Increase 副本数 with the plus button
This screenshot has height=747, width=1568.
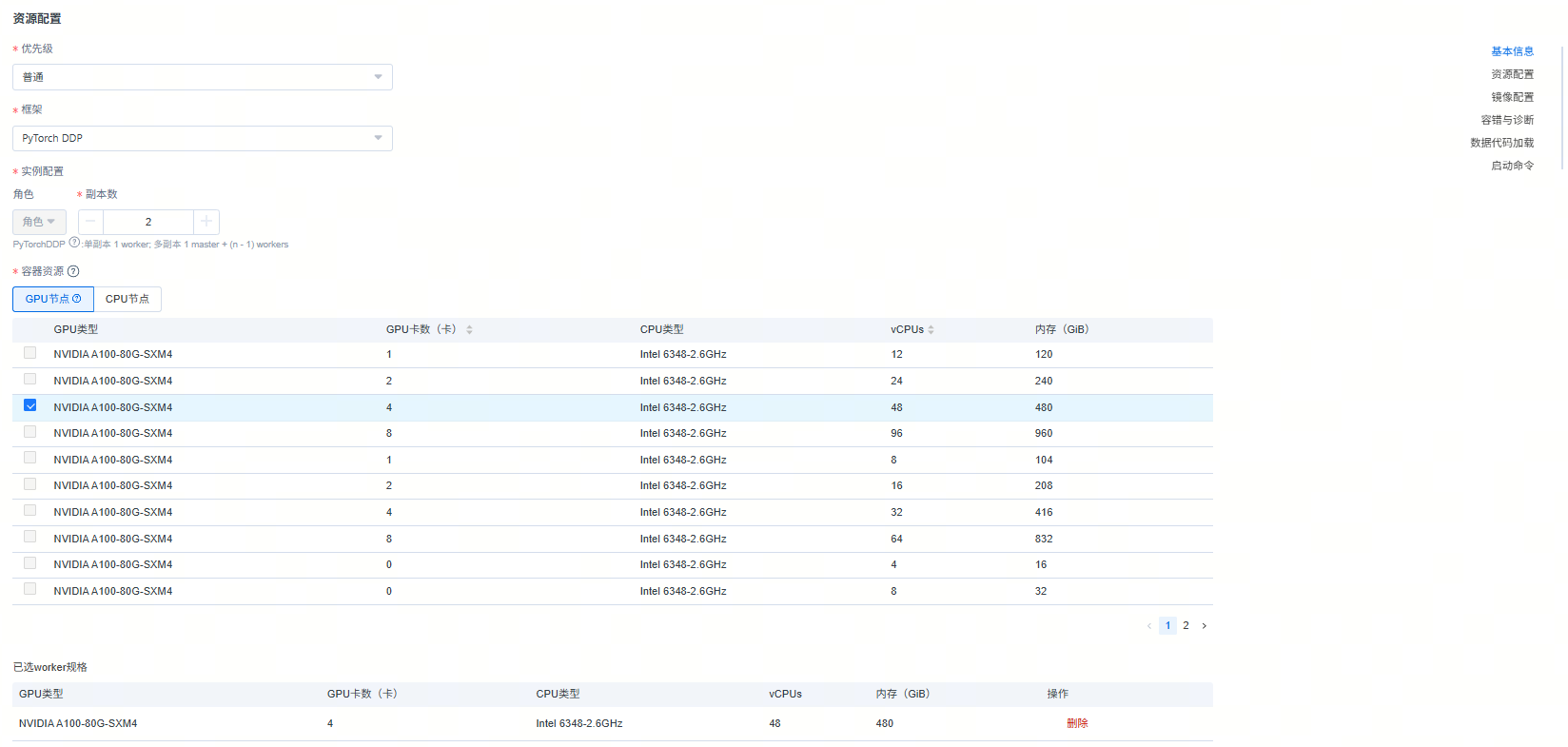pos(206,222)
